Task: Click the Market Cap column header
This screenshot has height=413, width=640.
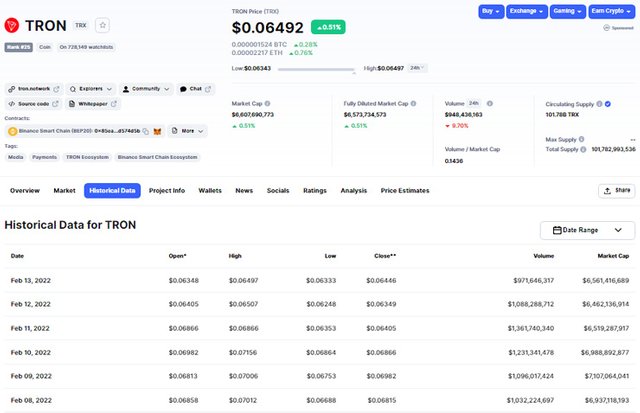Action: [x=613, y=256]
